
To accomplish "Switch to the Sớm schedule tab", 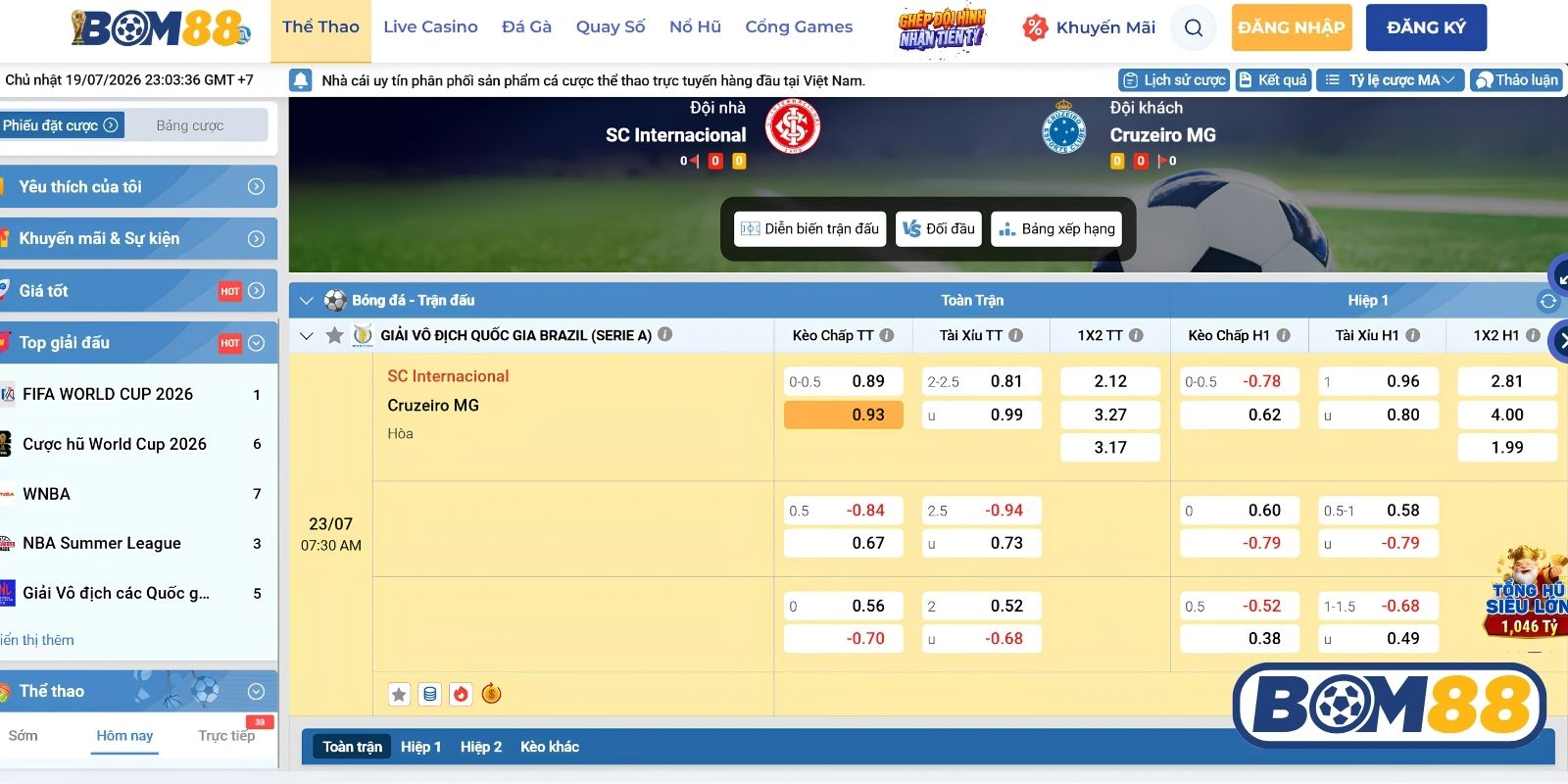I will [23, 735].
